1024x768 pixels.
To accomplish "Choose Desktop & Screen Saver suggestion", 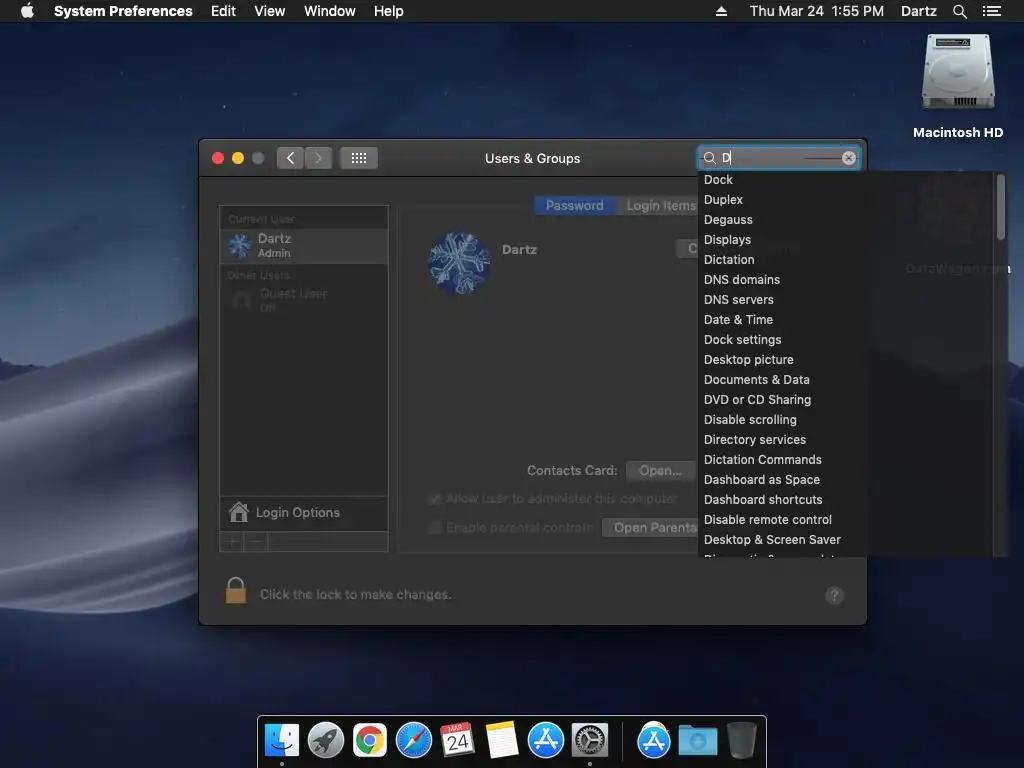I will point(772,539).
